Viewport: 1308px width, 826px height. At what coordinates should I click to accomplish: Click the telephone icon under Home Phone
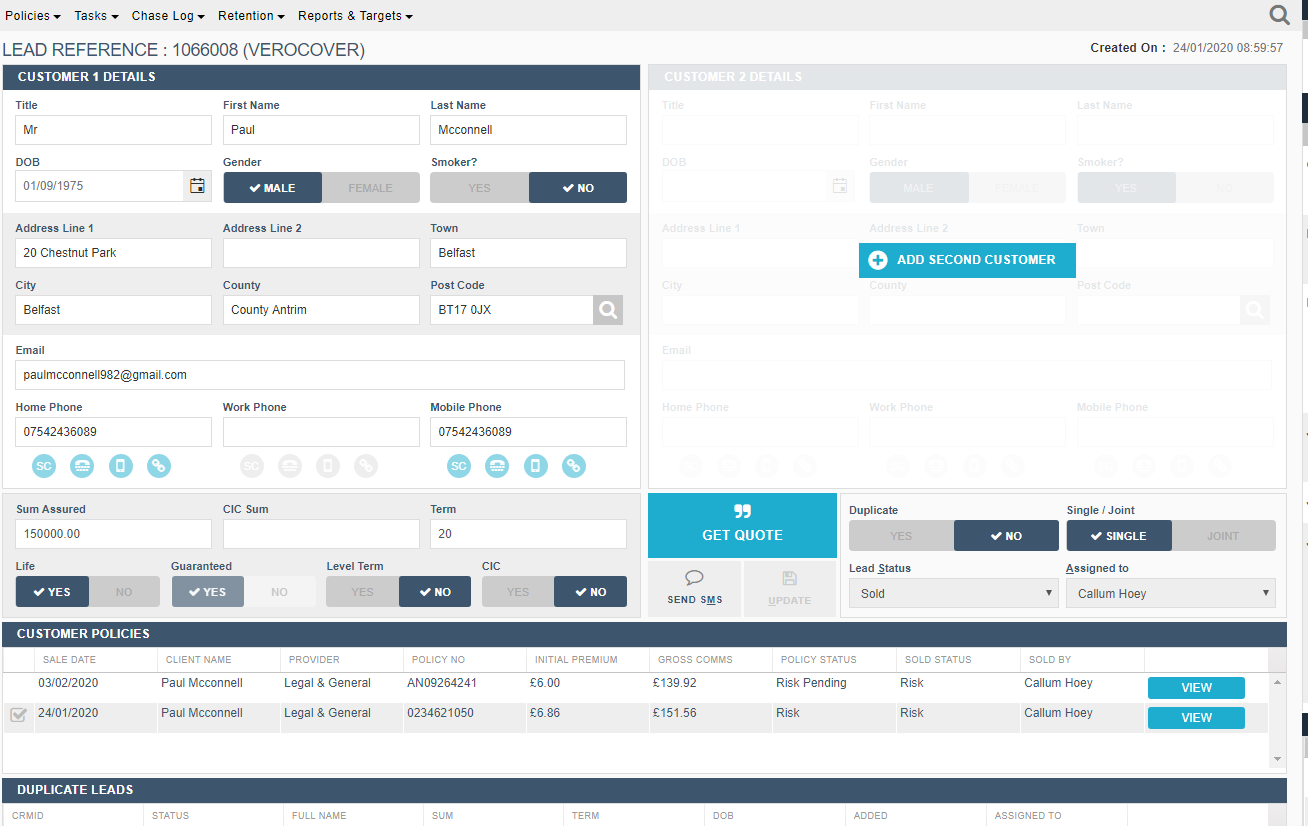pyautogui.click(x=82, y=466)
